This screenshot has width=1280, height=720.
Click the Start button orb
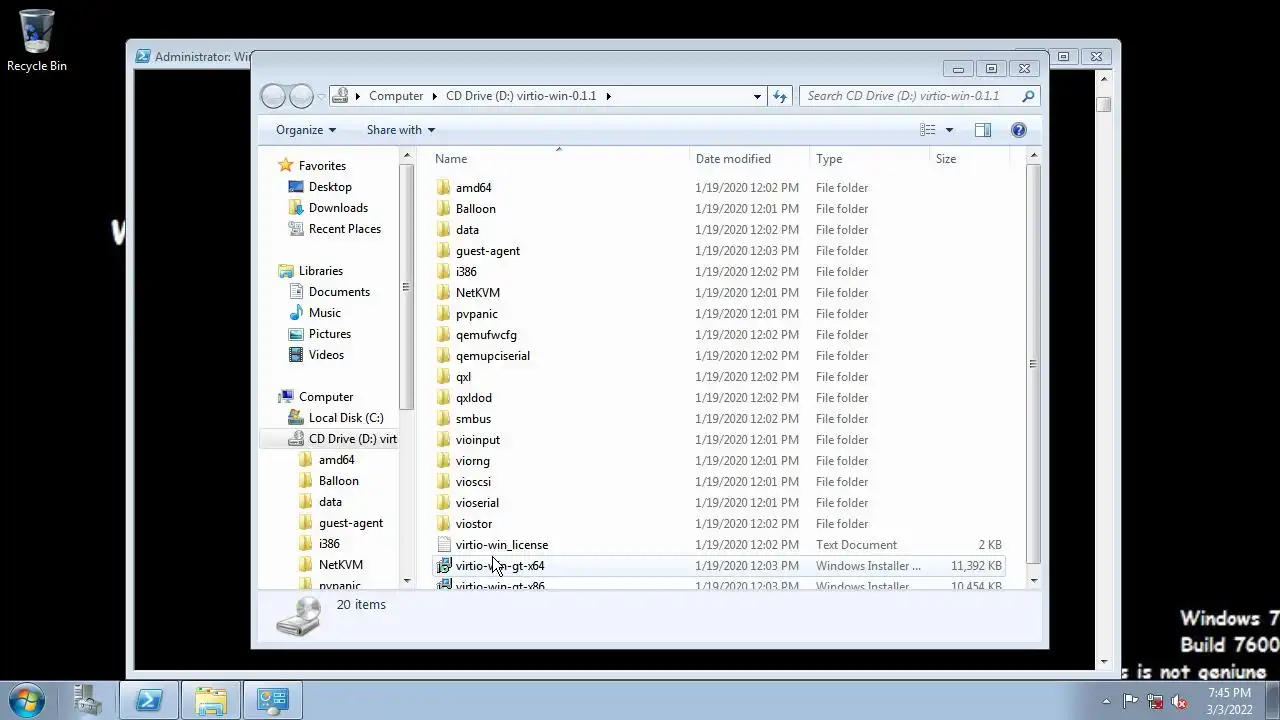tap(27, 699)
